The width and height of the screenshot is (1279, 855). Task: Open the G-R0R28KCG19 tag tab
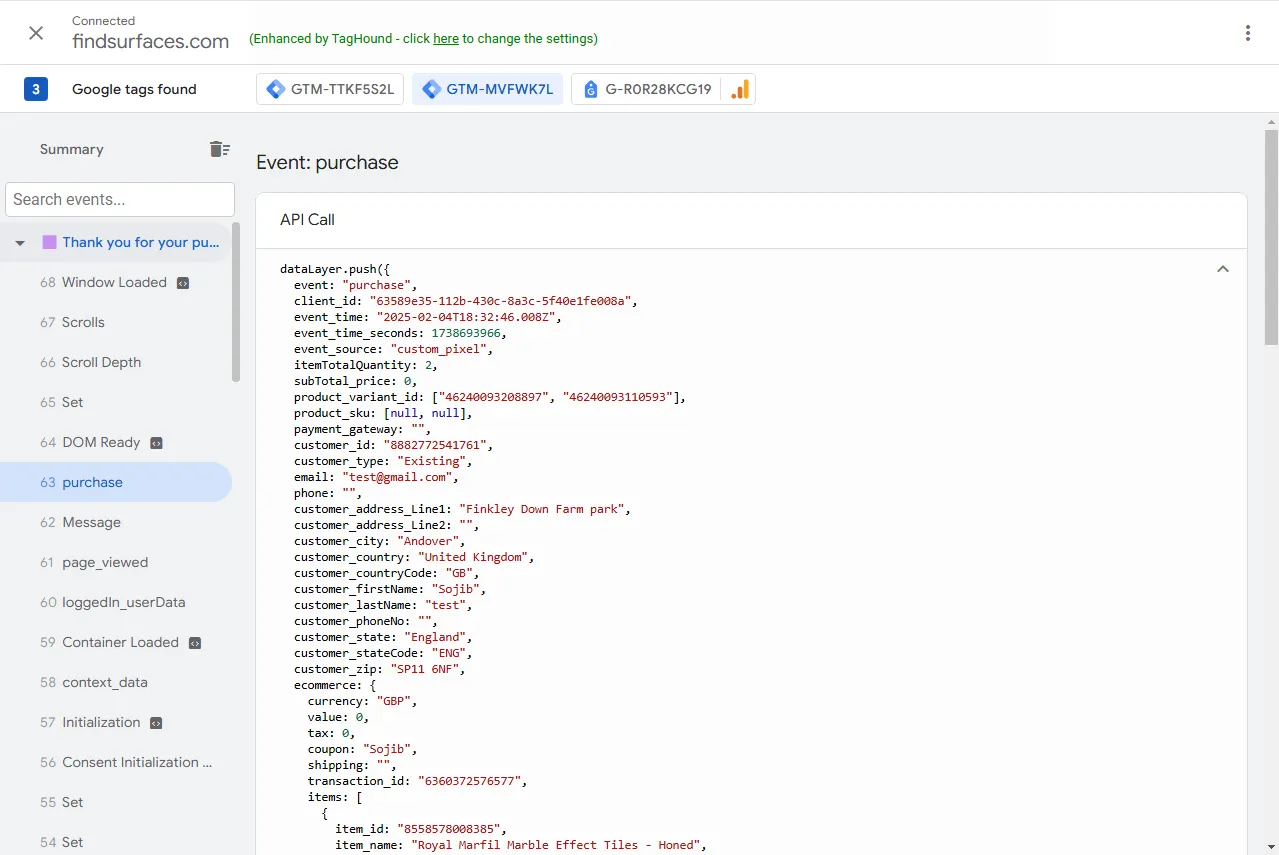[648, 89]
